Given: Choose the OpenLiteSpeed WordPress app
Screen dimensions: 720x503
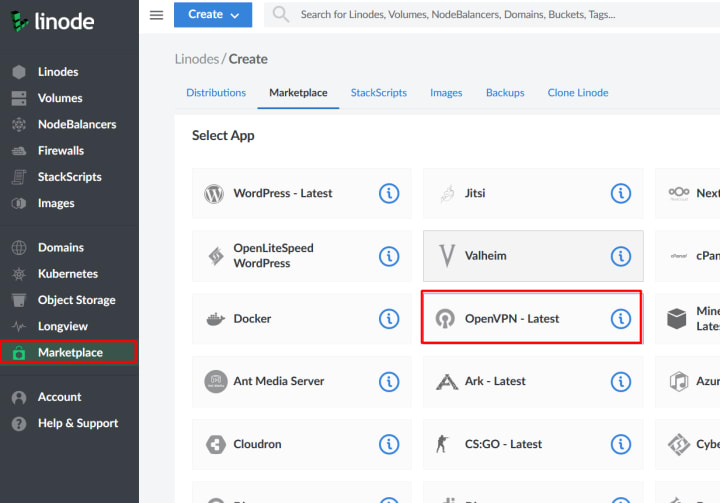Looking at the screenshot, I should click(302, 256).
